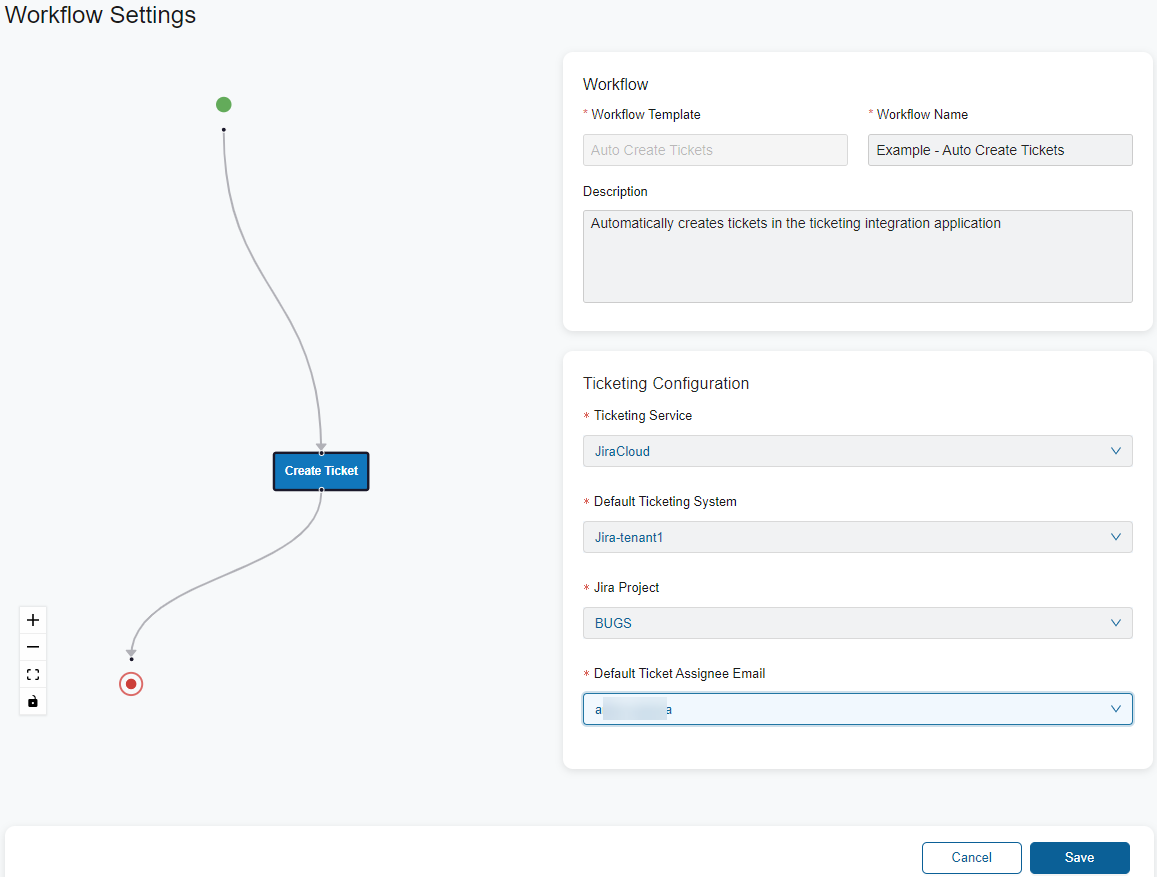
Task: Select the green start node
Action: [x=224, y=105]
